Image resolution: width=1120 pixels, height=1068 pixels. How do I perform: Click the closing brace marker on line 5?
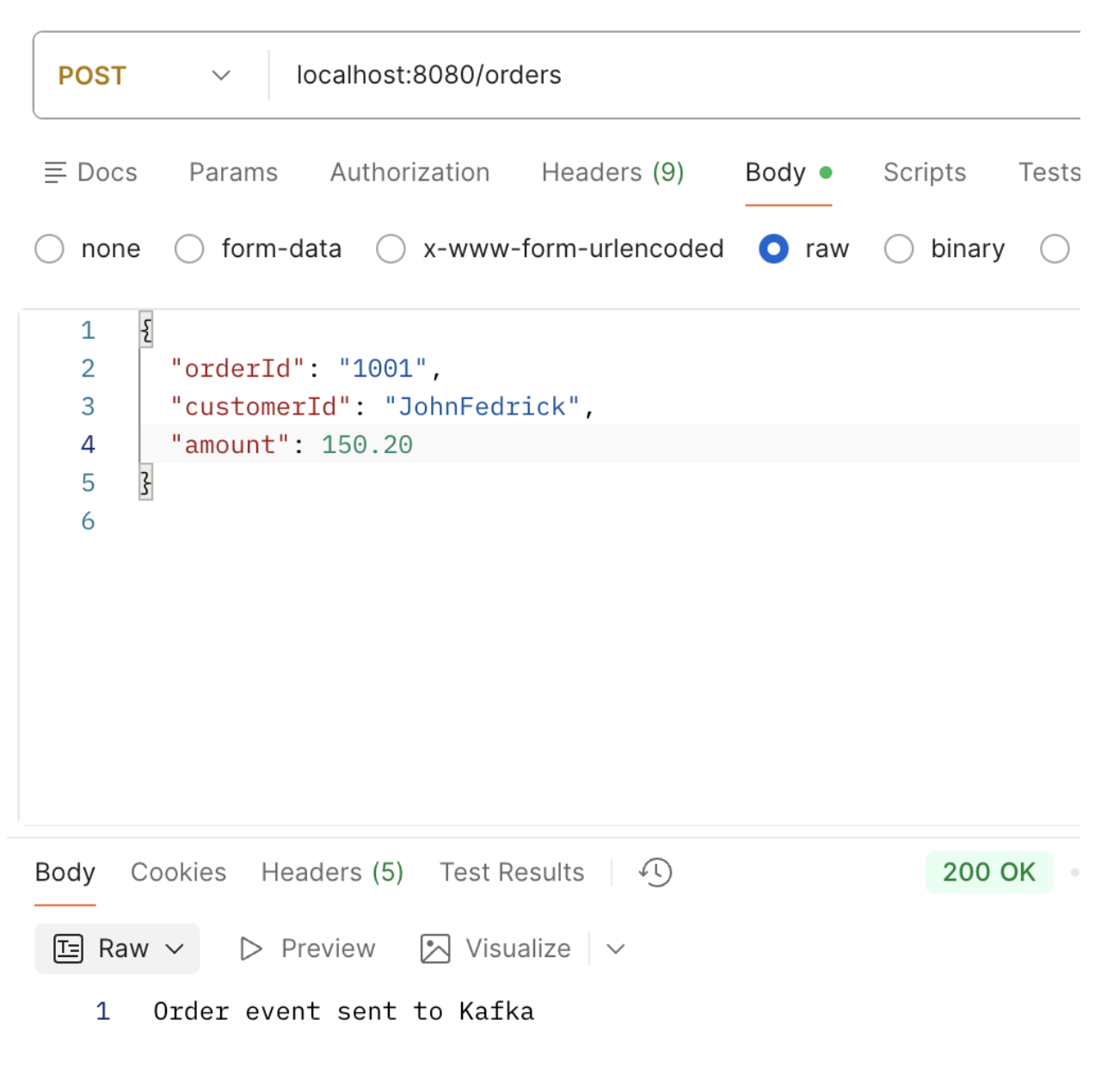point(145,482)
